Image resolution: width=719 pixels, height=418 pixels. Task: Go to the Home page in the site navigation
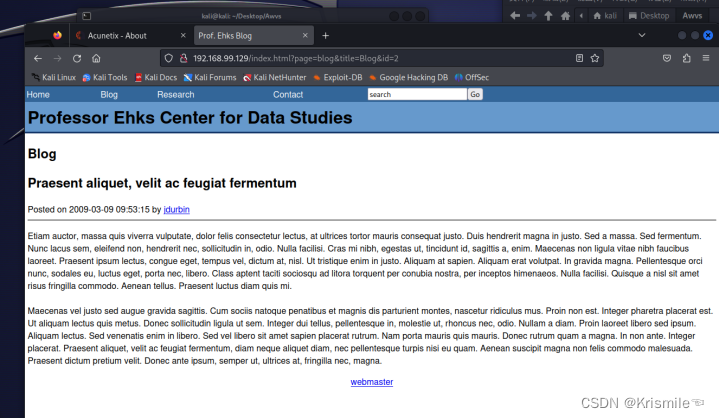(x=38, y=94)
